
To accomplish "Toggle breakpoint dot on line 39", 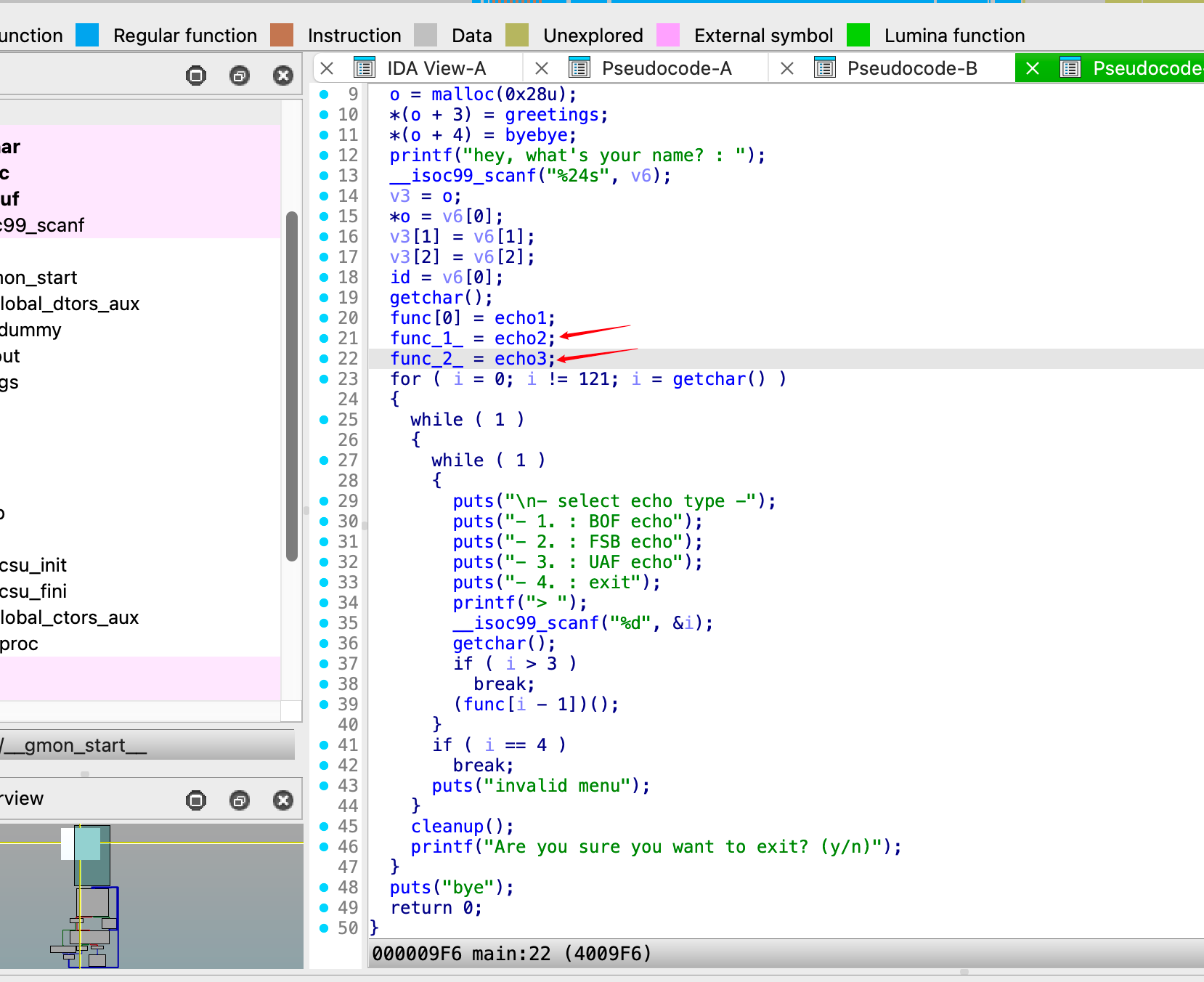I will coord(324,705).
